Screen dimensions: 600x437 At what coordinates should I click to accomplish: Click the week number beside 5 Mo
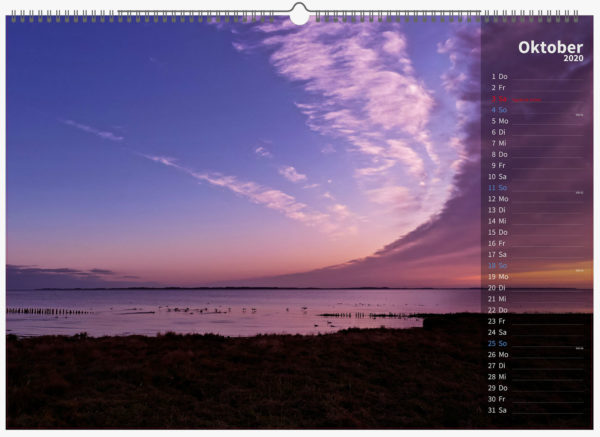point(579,115)
